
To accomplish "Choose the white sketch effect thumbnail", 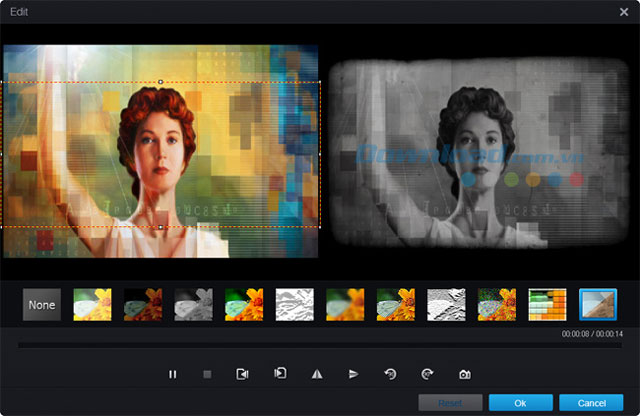I will [295, 304].
